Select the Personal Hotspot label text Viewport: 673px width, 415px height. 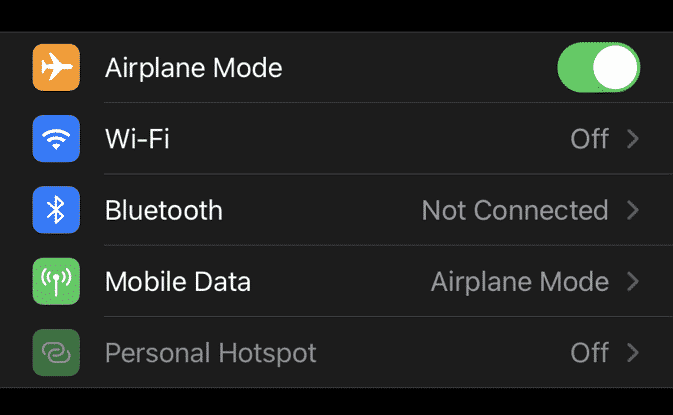[x=210, y=352]
